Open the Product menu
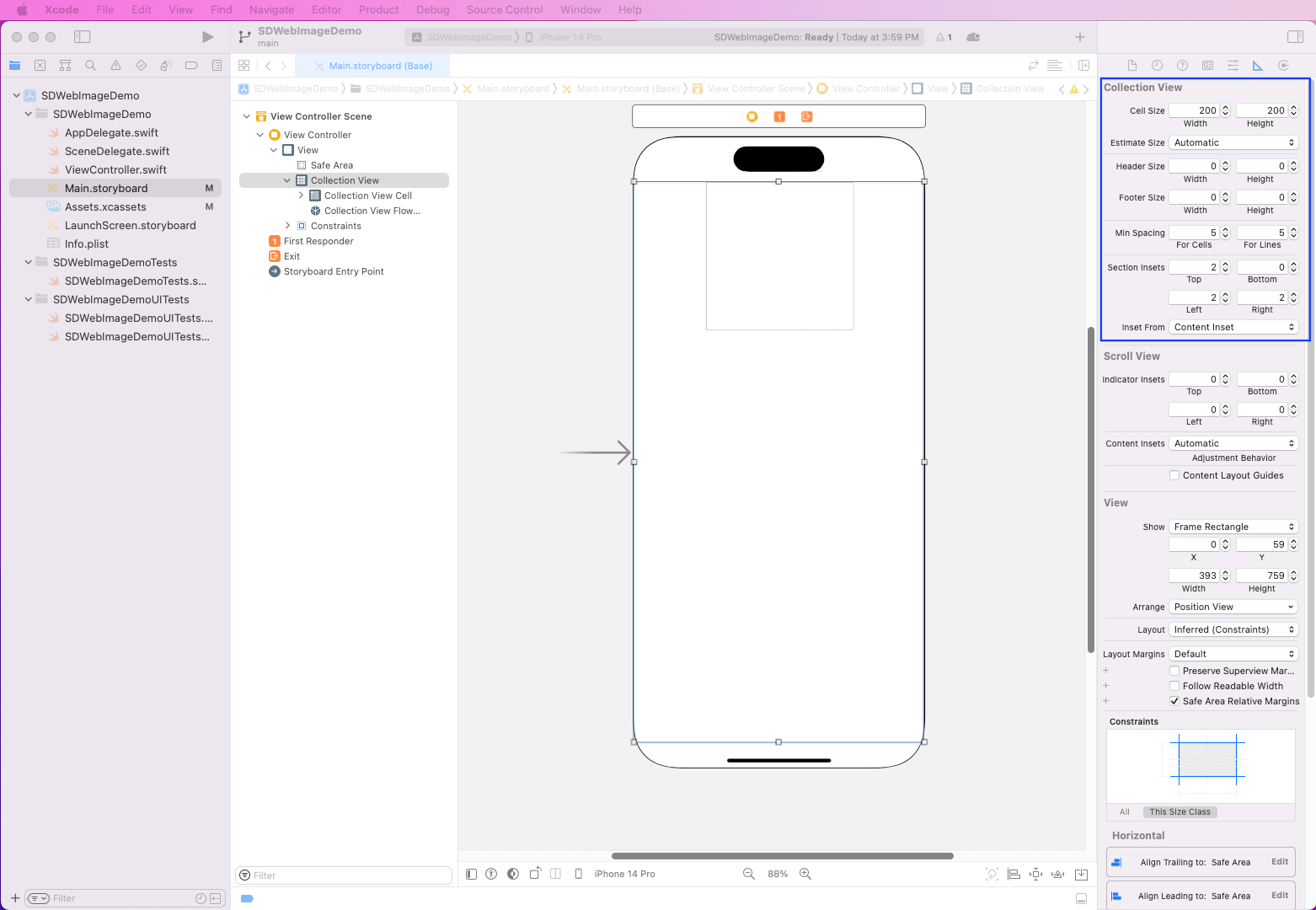 (378, 10)
